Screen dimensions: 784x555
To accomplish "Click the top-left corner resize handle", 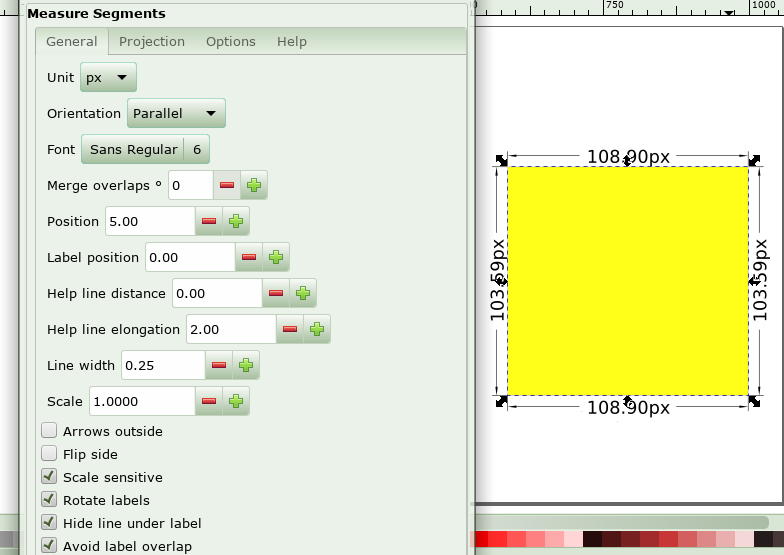I will tap(502, 160).
